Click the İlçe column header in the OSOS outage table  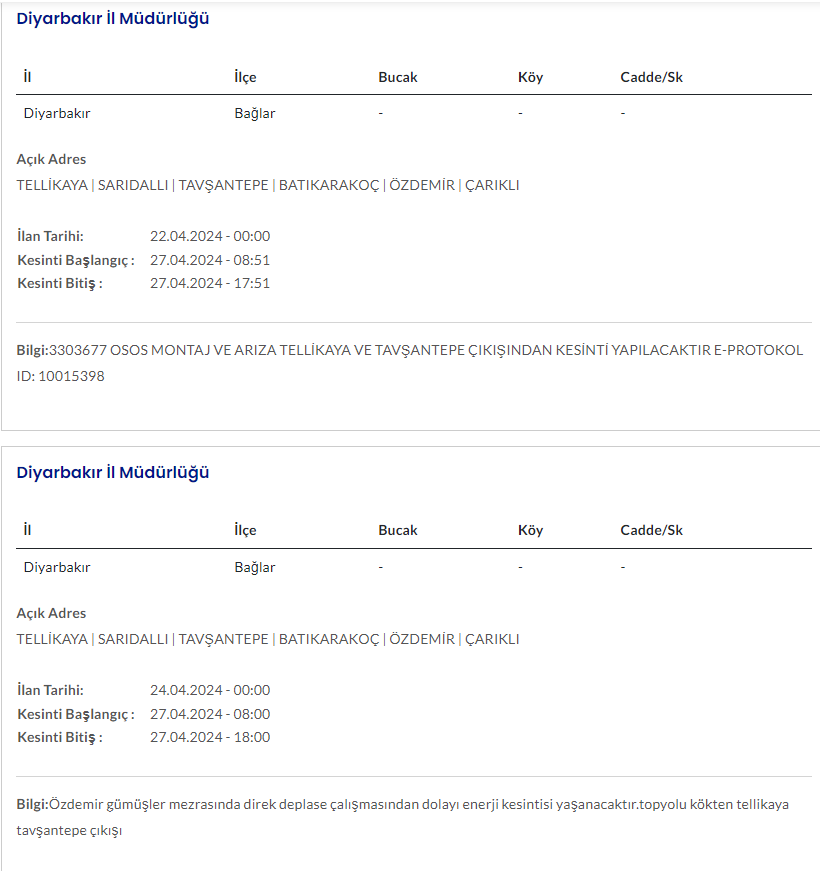pos(245,77)
